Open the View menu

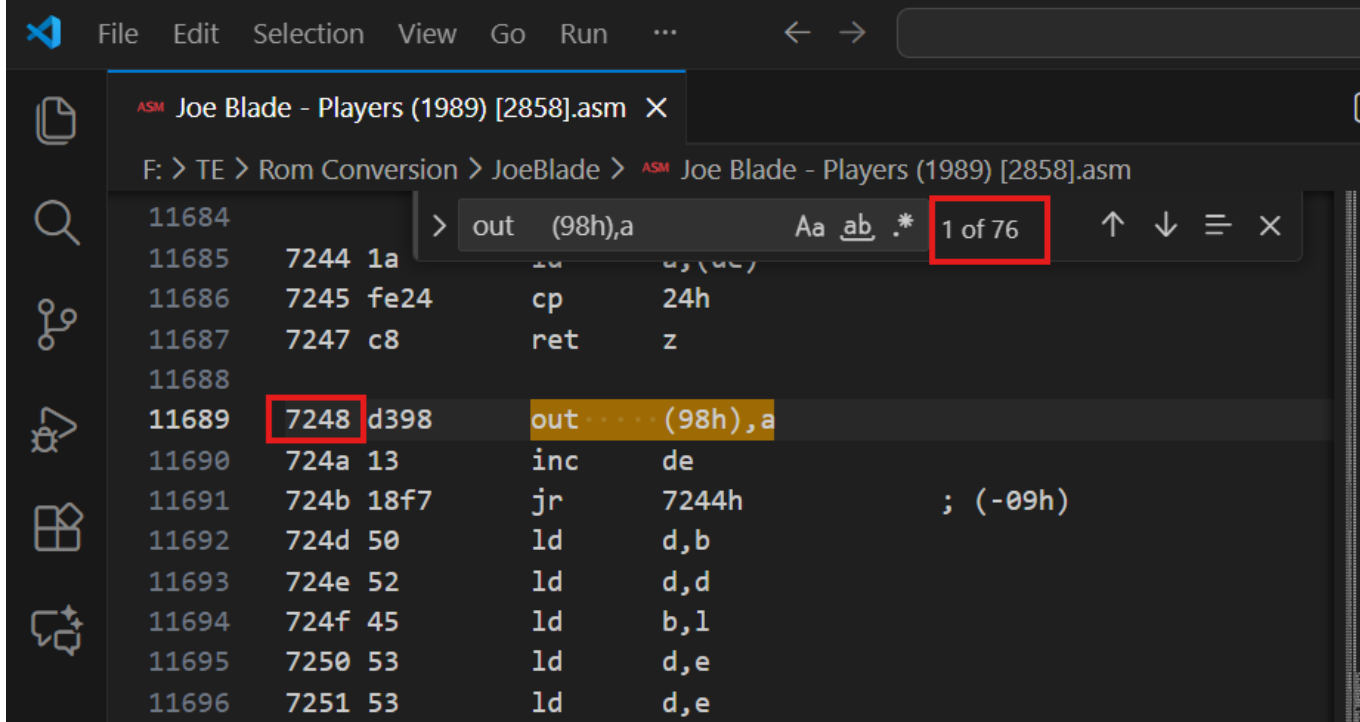pos(427,33)
